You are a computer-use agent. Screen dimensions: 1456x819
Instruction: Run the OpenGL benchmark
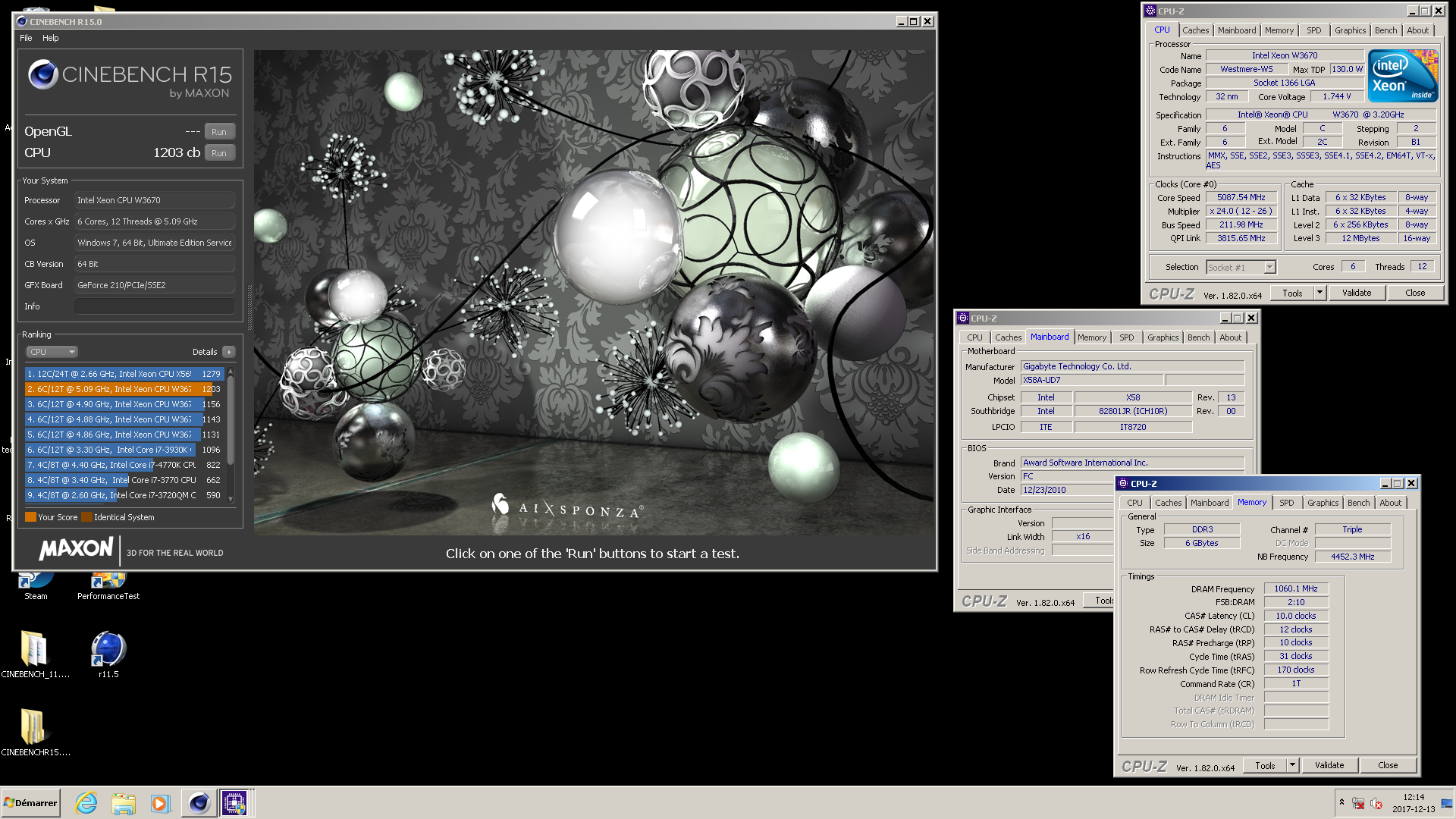pos(219,131)
